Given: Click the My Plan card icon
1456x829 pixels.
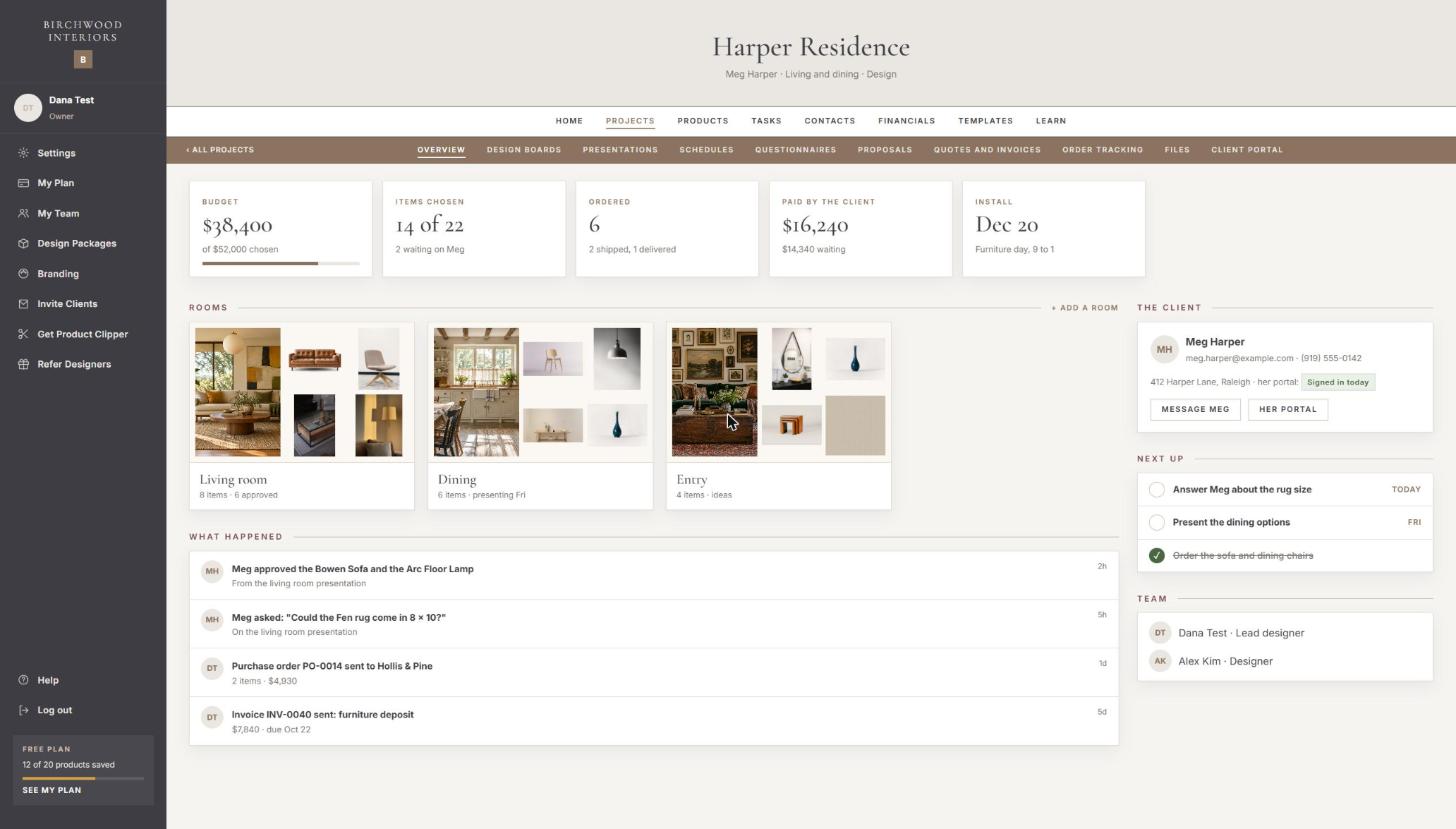Looking at the screenshot, I should 23,183.
